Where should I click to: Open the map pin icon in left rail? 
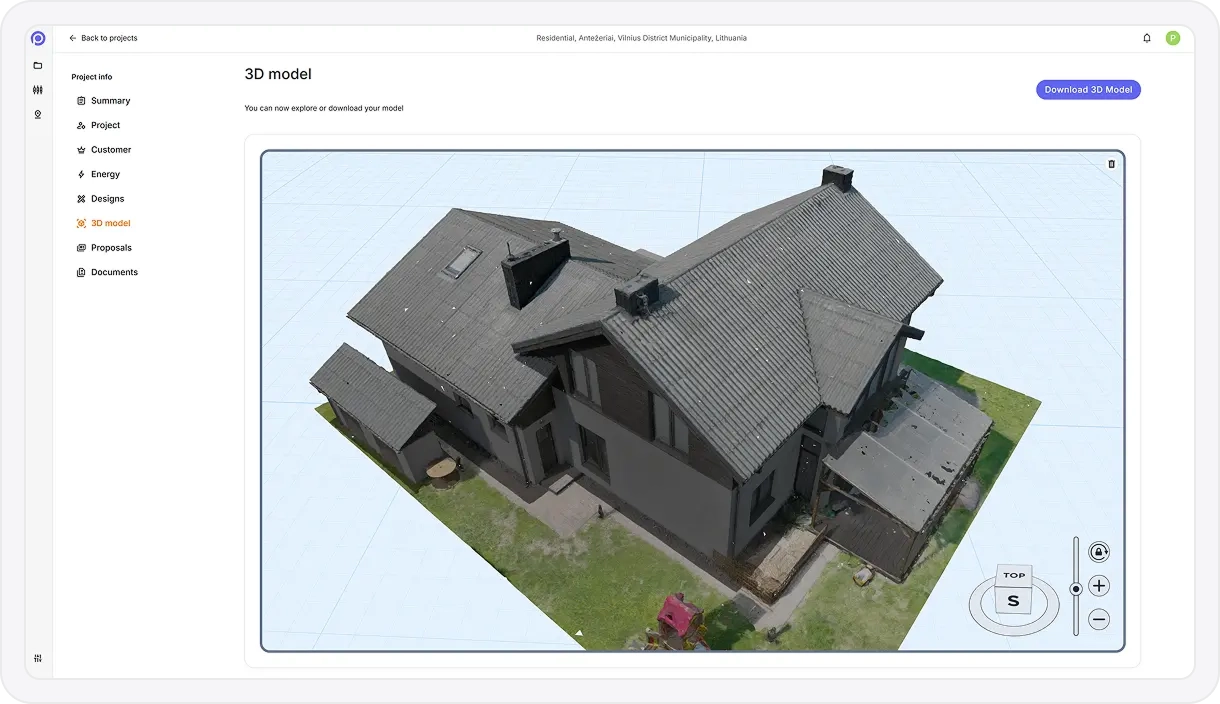pos(38,114)
